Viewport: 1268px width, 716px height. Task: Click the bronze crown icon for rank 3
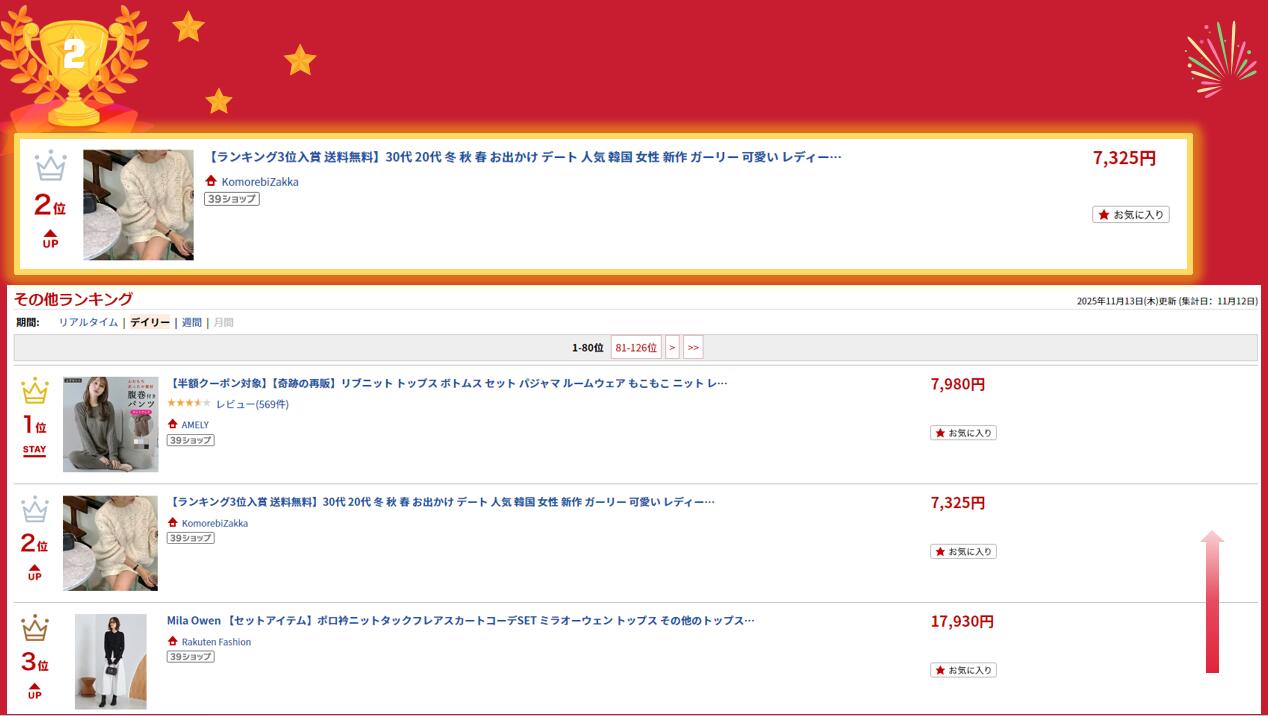[35, 628]
